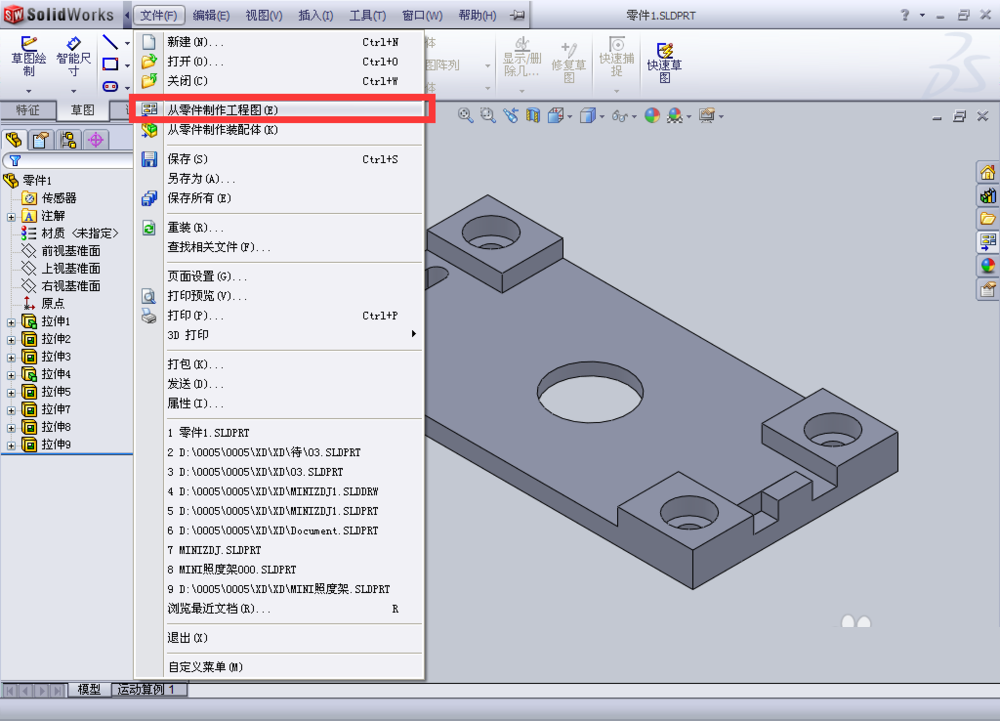Open the PropertyManager tab icon
1000x721 pixels.
[x=41, y=140]
